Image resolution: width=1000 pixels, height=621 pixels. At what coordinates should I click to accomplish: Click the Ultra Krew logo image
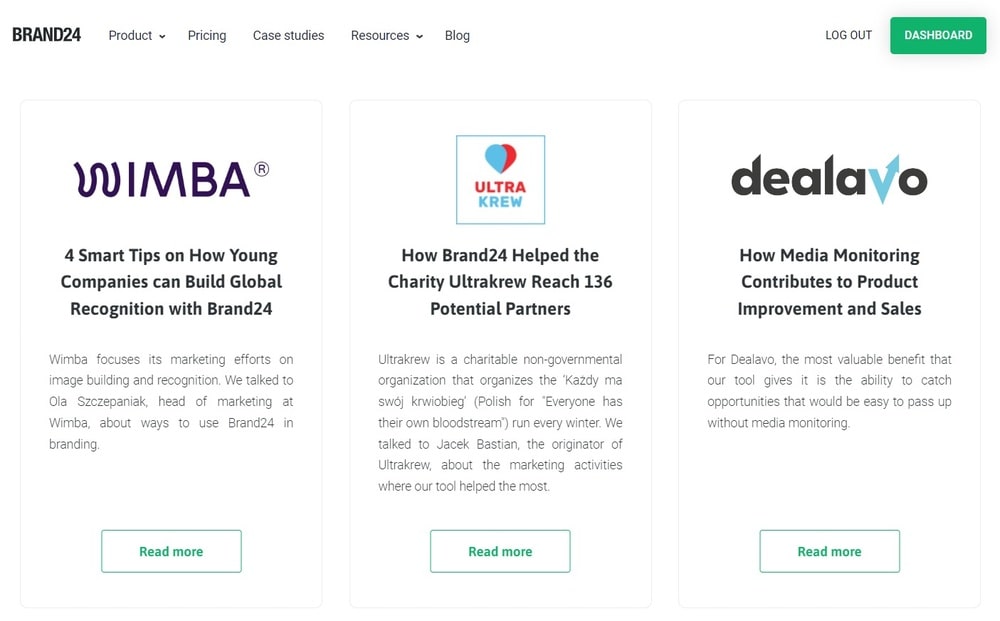click(x=500, y=179)
